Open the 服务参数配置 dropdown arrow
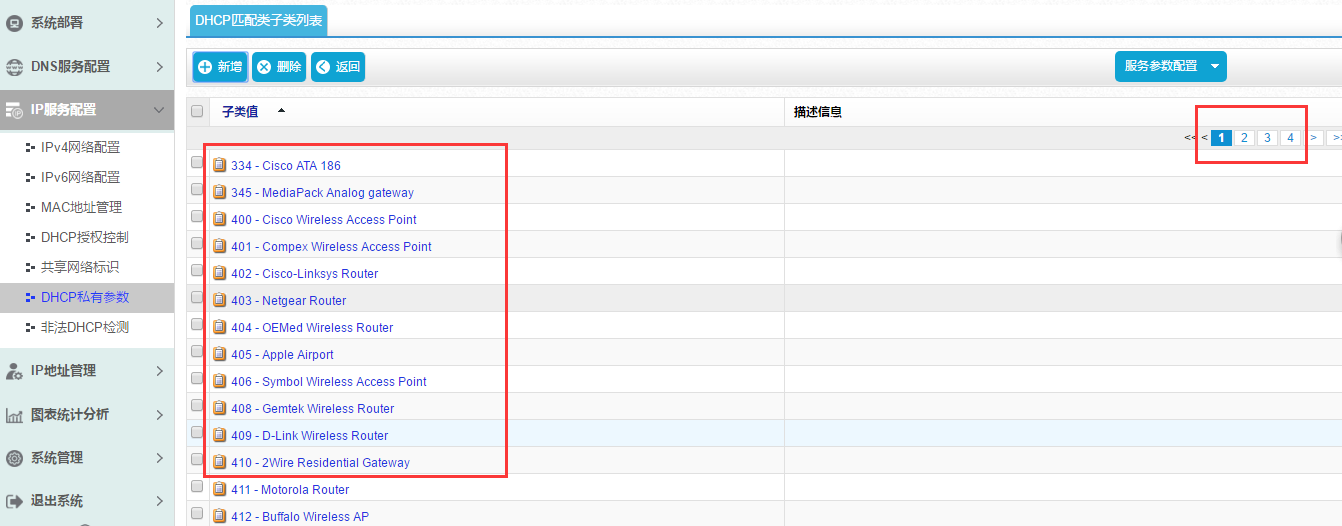 (x=1215, y=66)
